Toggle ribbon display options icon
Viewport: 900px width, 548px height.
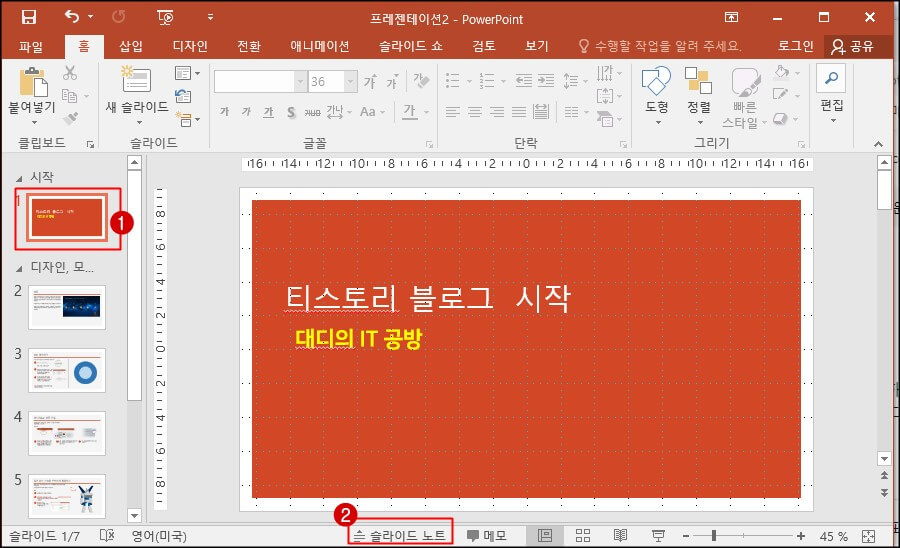731,17
